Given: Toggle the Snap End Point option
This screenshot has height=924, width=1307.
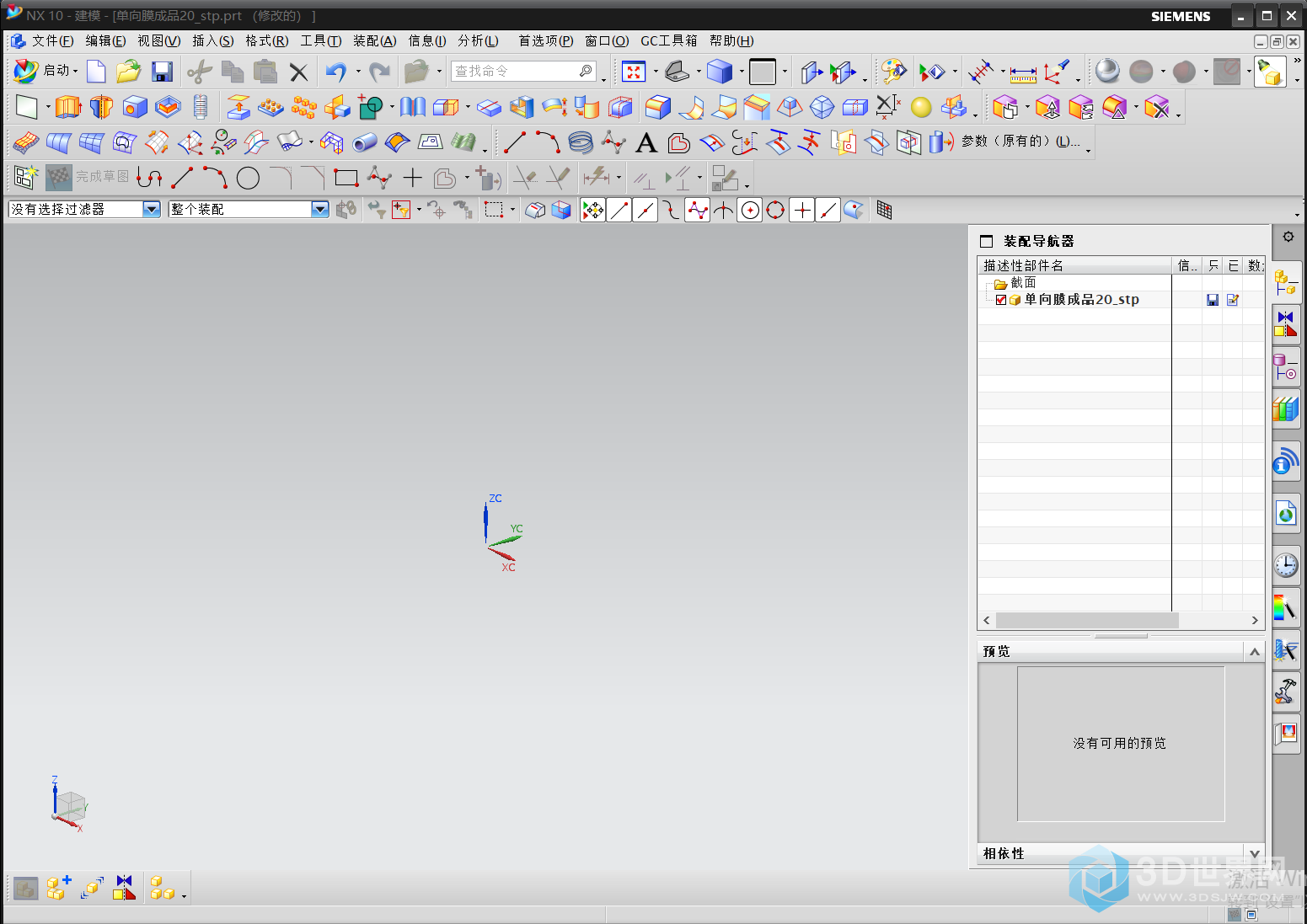Looking at the screenshot, I should (x=619, y=210).
